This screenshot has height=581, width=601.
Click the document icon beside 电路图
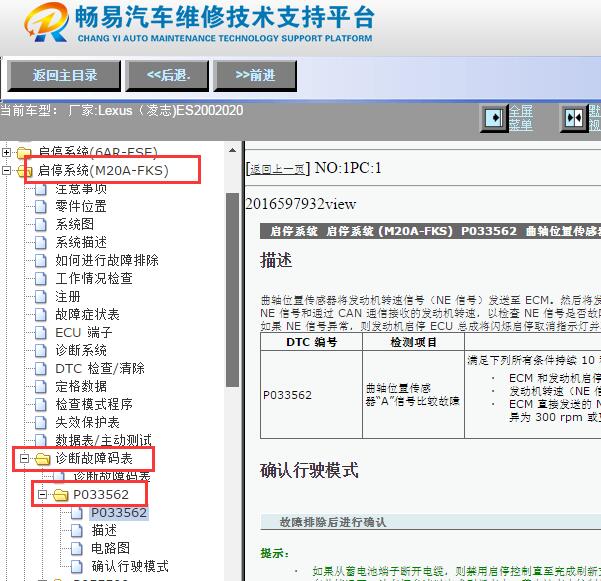coord(77,548)
